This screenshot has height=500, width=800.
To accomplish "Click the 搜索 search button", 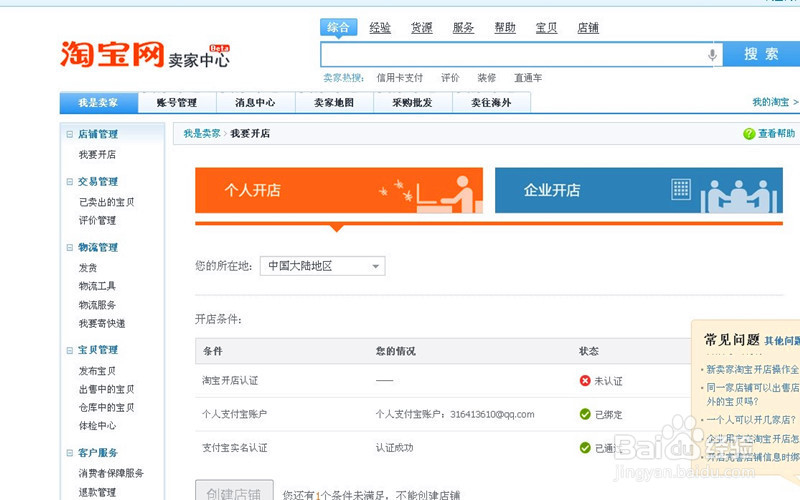I will pyautogui.click(x=761, y=54).
